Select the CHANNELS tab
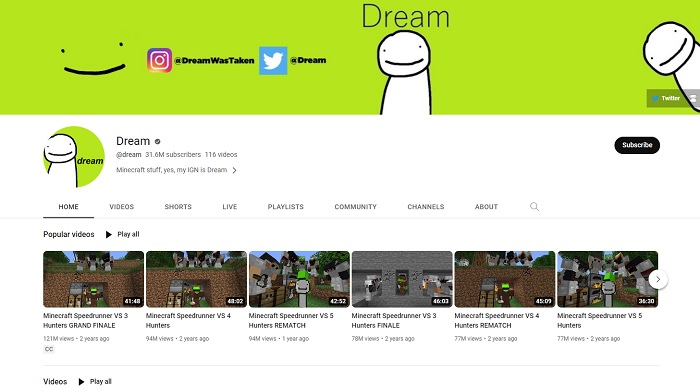Viewport: 700px width, 392px height. (425, 207)
